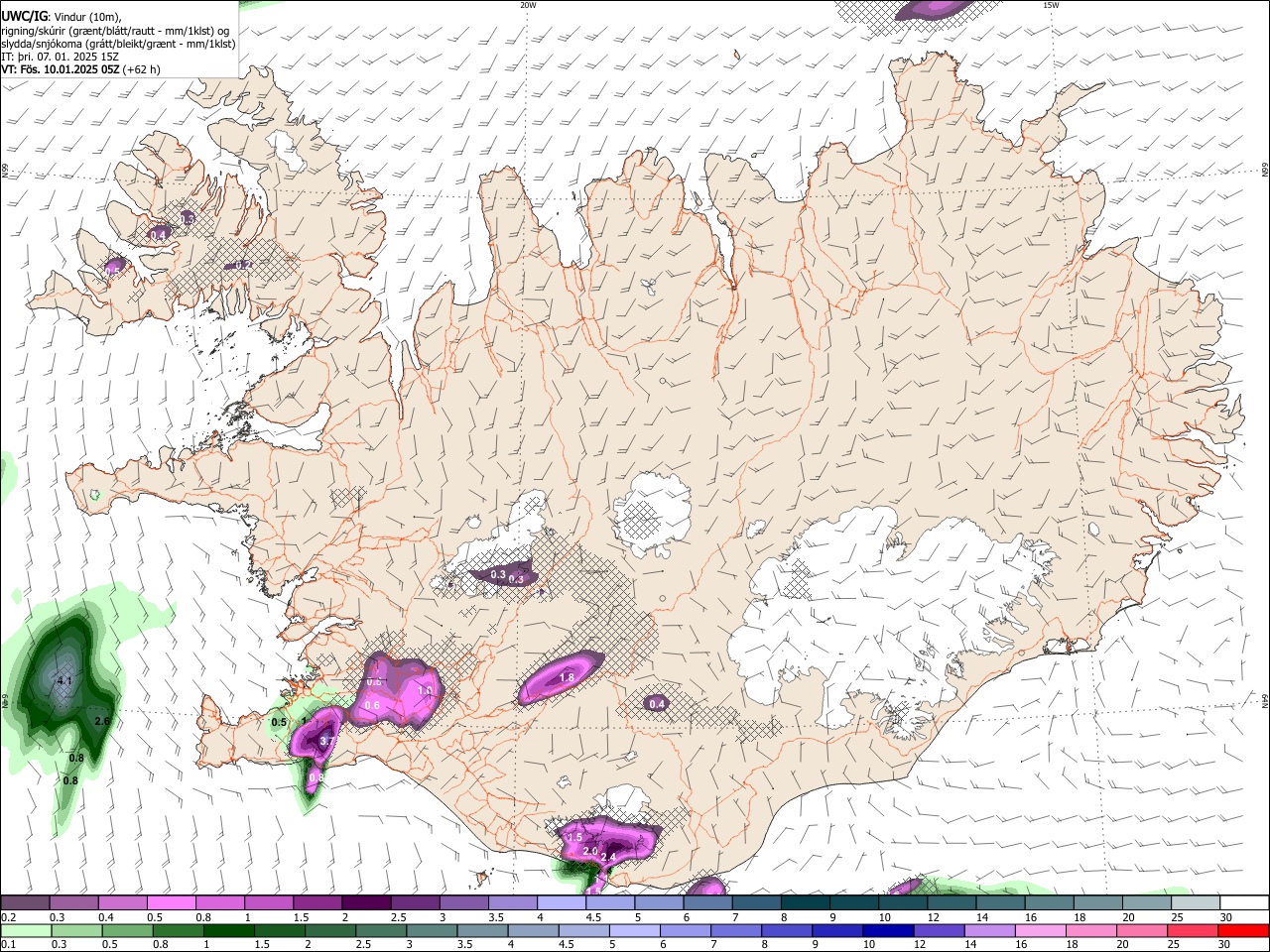Click the 'rigning/skúrir' legend description line
1270x952 pixels.
point(114,31)
